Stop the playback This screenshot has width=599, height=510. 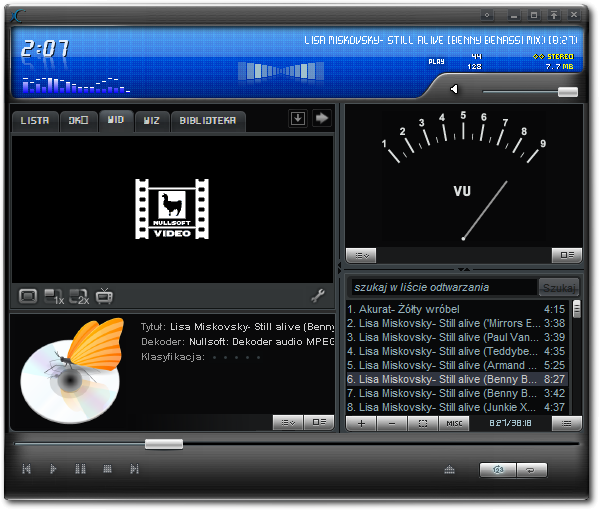pos(107,469)
